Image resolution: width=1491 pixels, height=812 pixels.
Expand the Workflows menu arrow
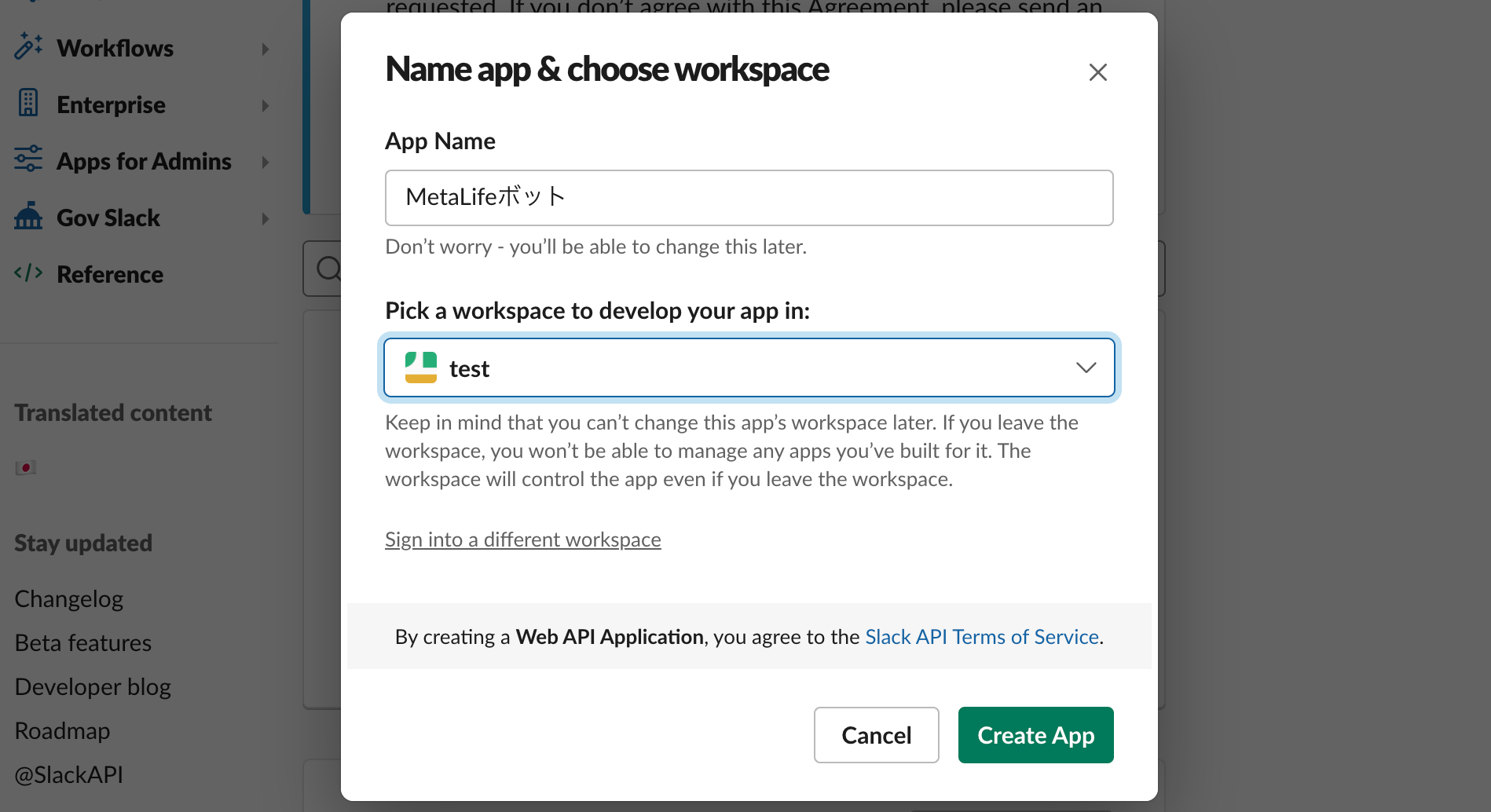[x=266, y=49]
